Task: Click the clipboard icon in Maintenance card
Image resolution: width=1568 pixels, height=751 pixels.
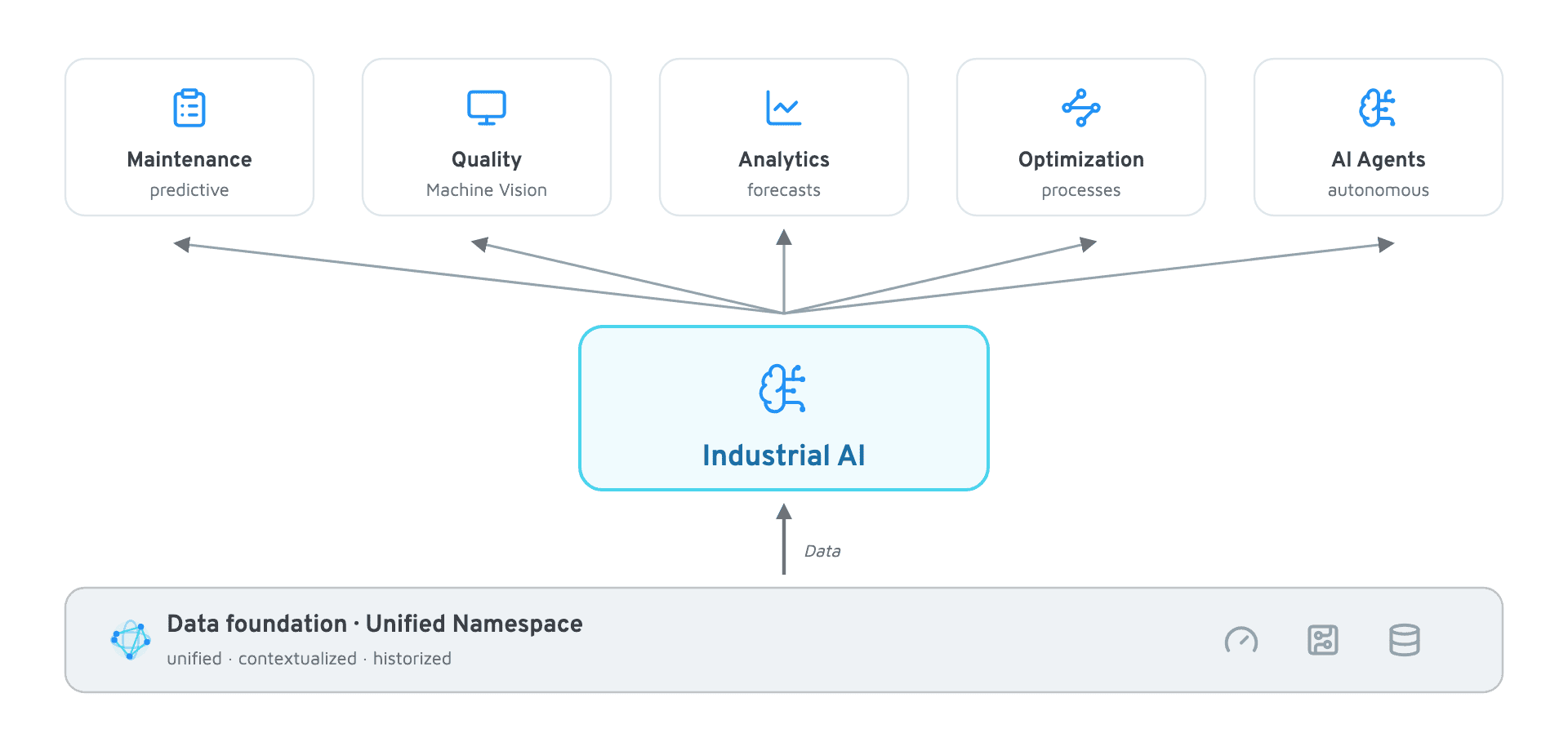Action: [189, 108]
